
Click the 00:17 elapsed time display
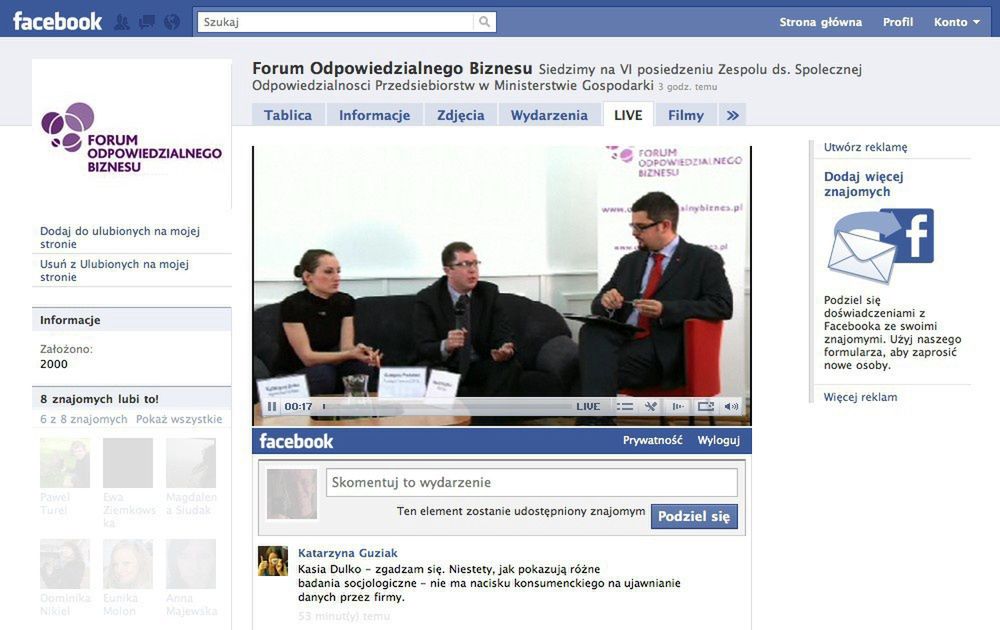pyautogui.click(x=298, y=406)
